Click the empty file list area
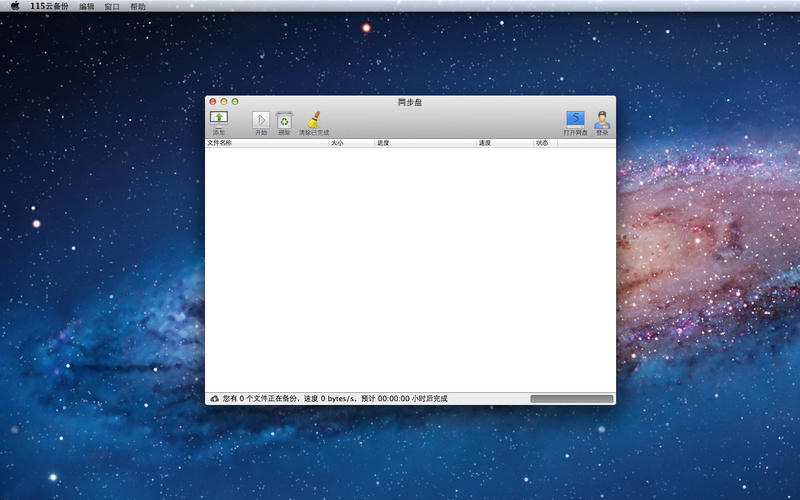The image size is (800, 500). (x=410, y=270)
